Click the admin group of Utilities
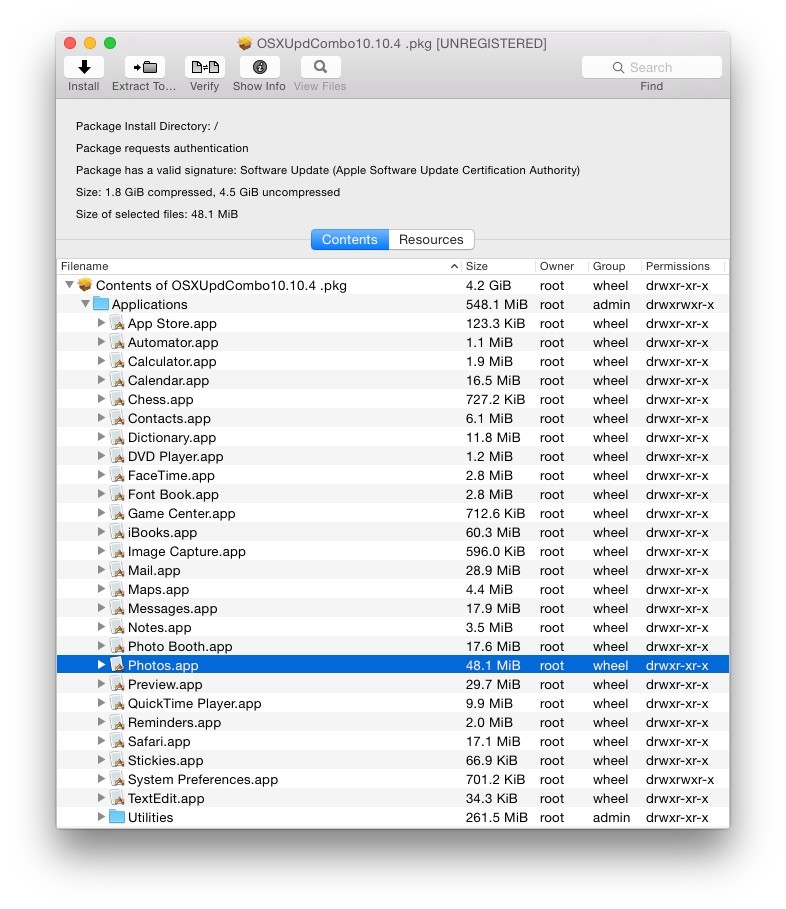Screen dimensions: 786x909 [611, 817]
